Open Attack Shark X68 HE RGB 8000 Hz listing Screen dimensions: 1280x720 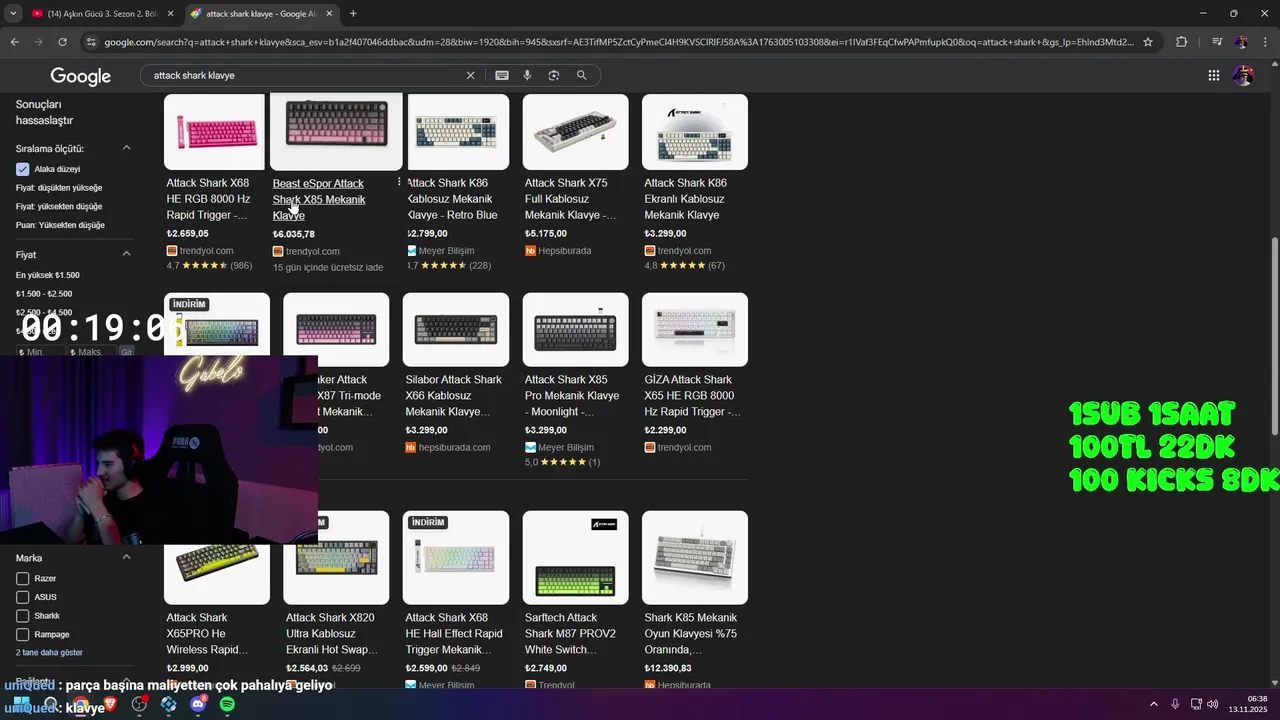tap(207, 199)
